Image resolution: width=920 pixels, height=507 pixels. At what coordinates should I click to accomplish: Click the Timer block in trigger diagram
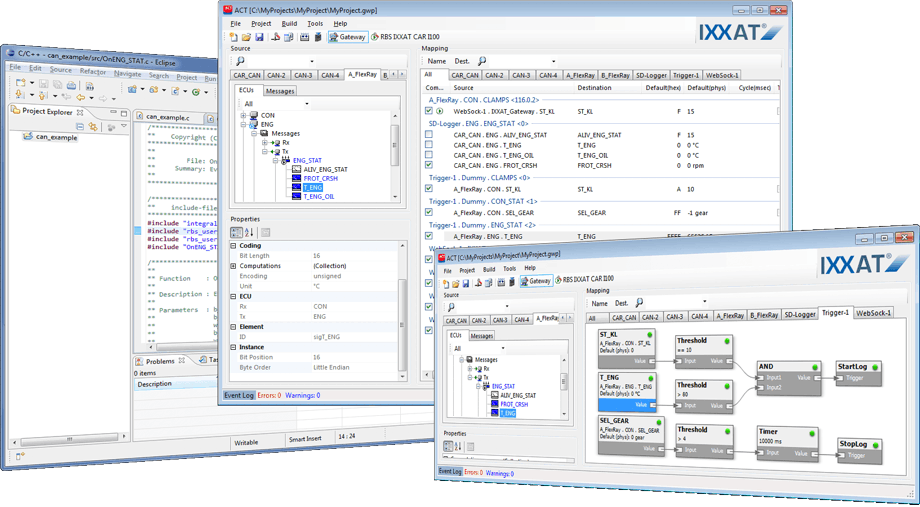(x=788, y=443)
